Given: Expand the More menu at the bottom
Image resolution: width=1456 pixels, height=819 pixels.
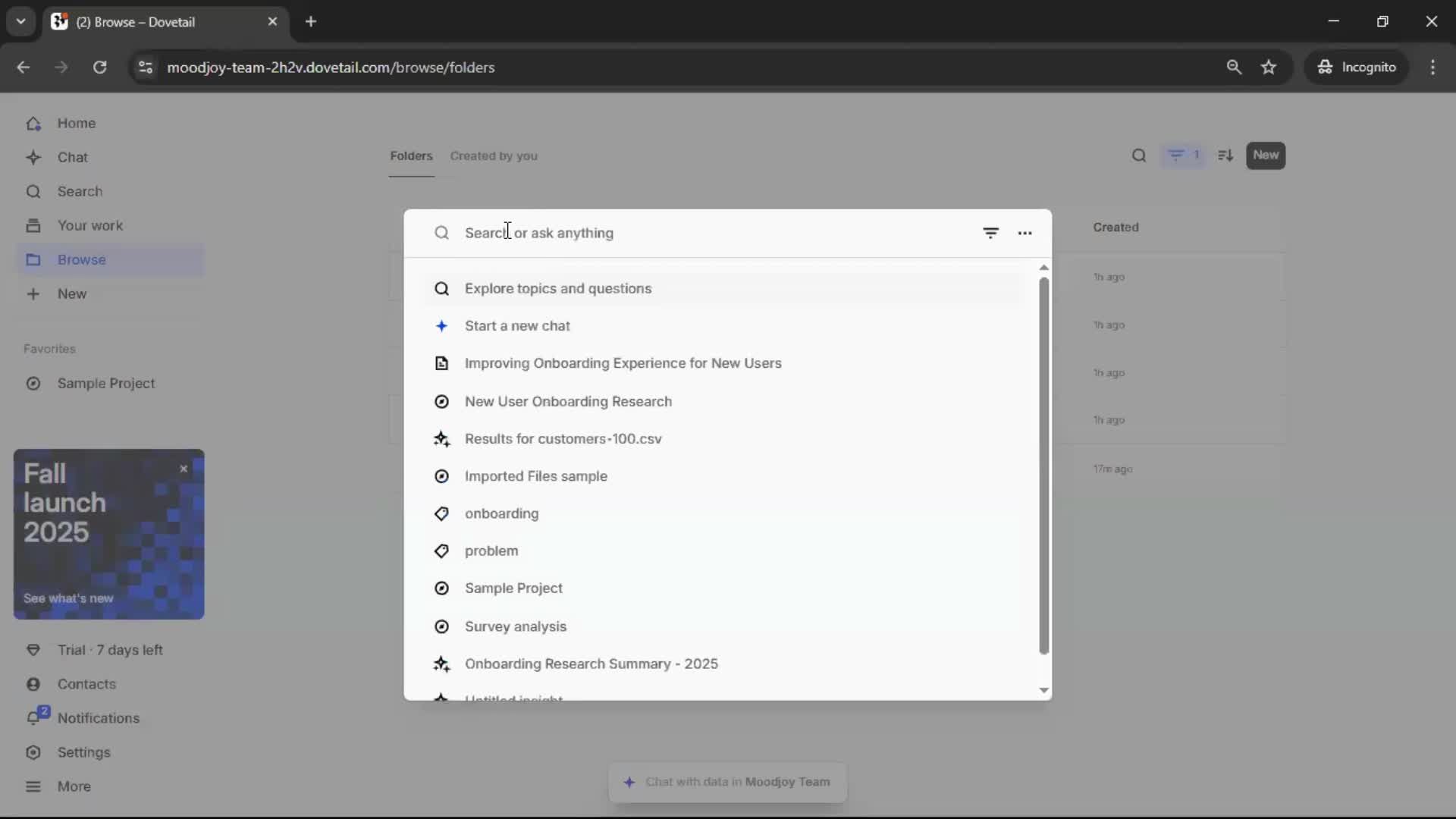Looking at the screenshot, I should coord(74,786).
